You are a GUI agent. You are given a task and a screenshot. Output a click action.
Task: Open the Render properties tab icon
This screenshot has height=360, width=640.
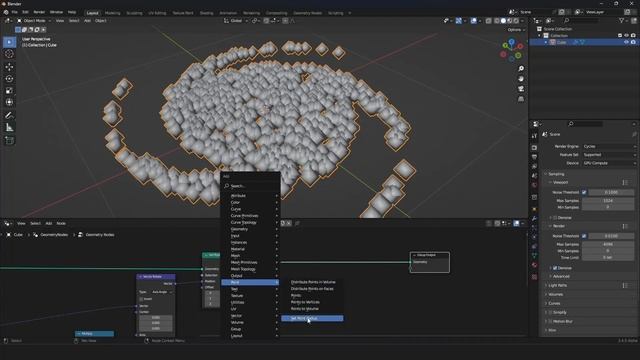[x=534, y=147]
